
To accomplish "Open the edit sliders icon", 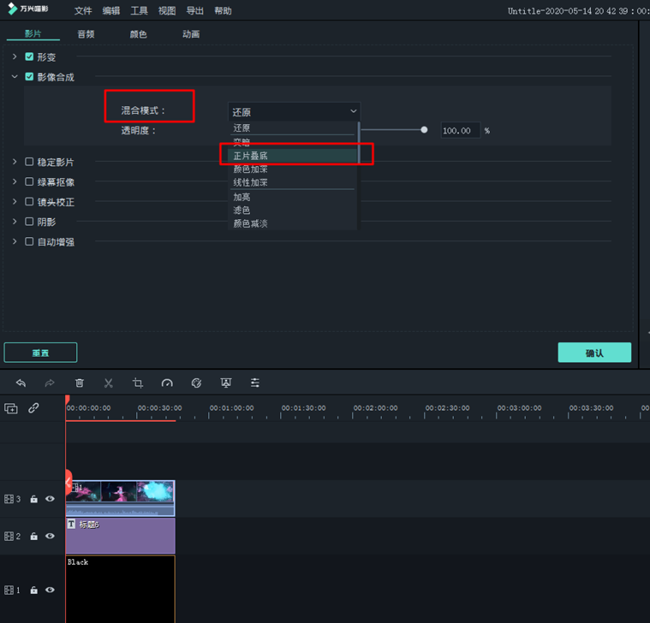I will 255,383.
